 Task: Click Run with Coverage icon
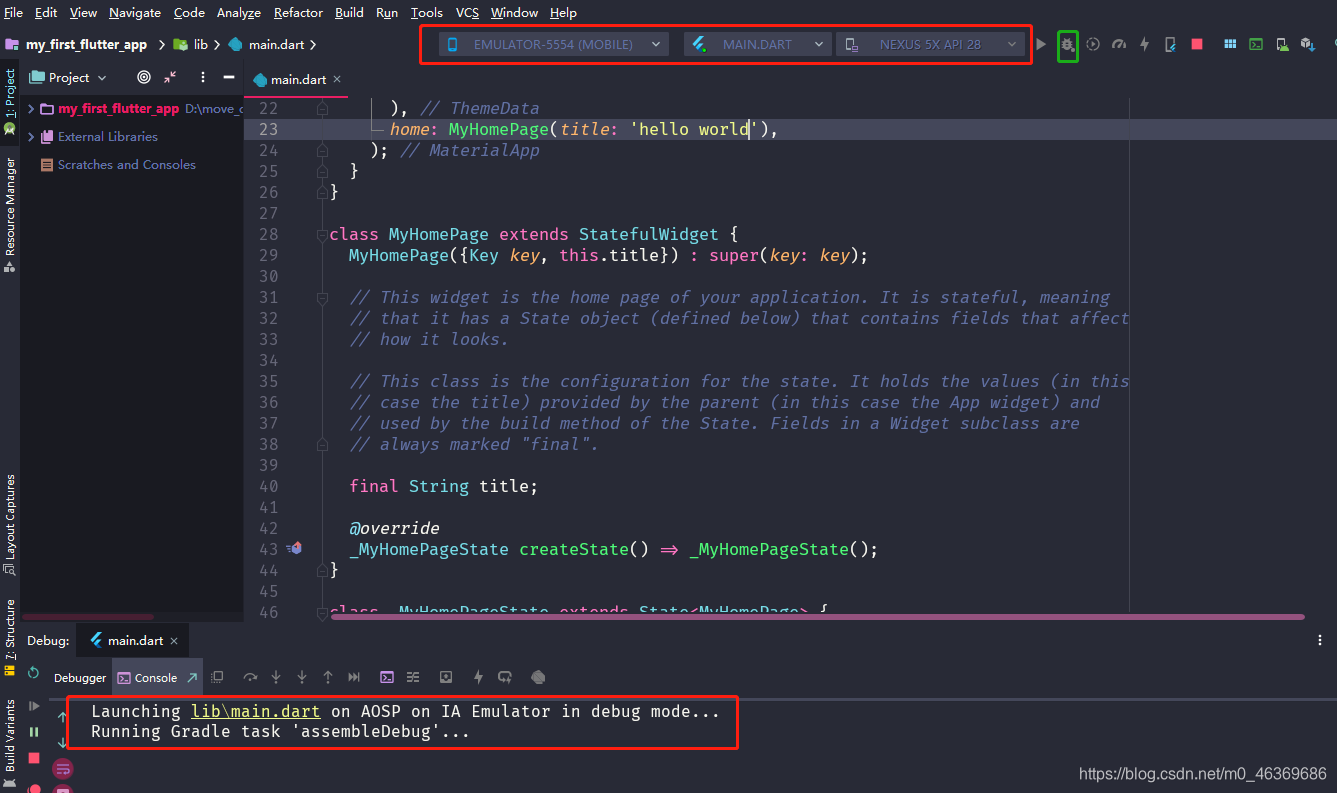click(x=1093, y=44)
